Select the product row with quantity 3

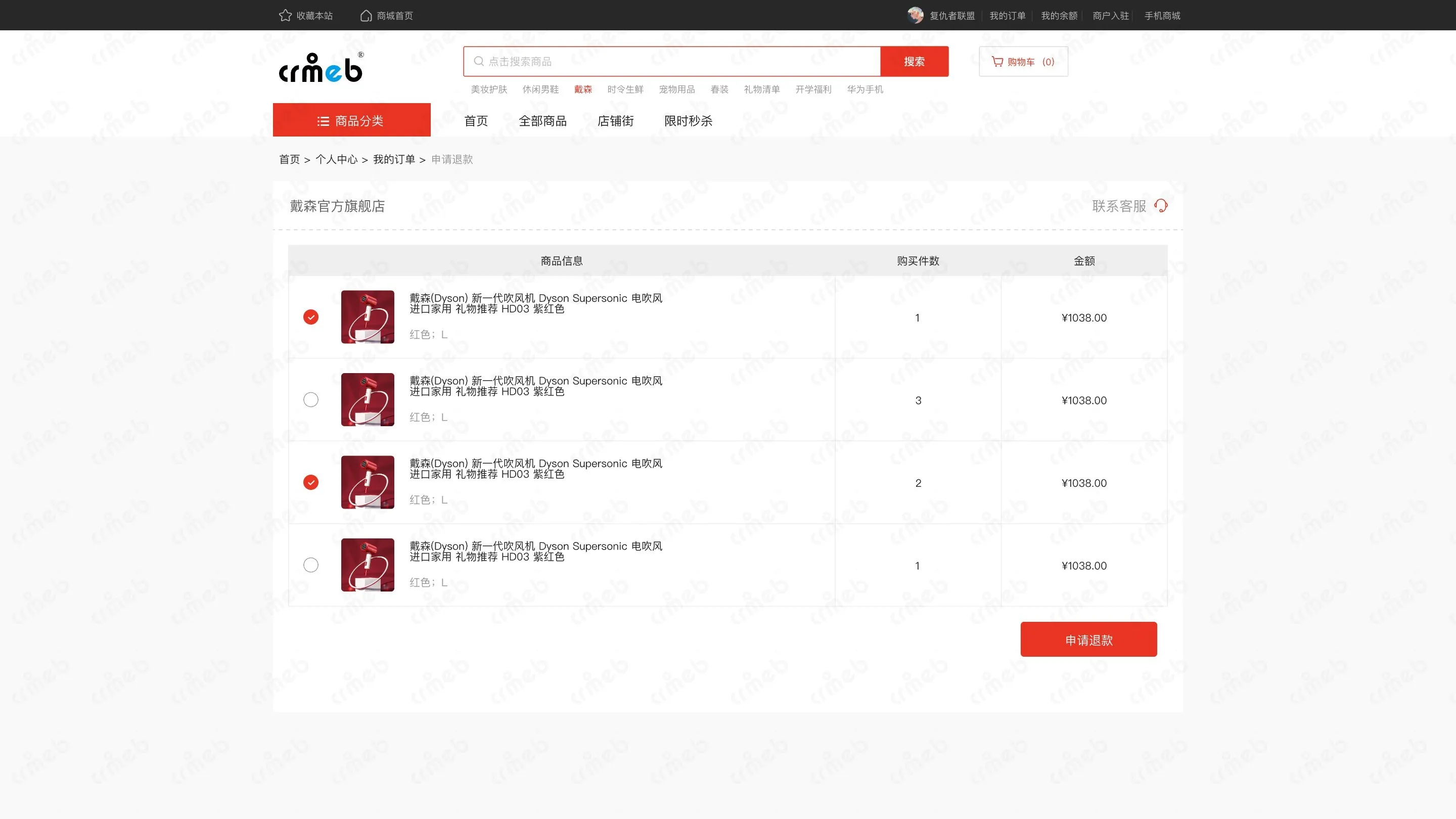[311, 399]
